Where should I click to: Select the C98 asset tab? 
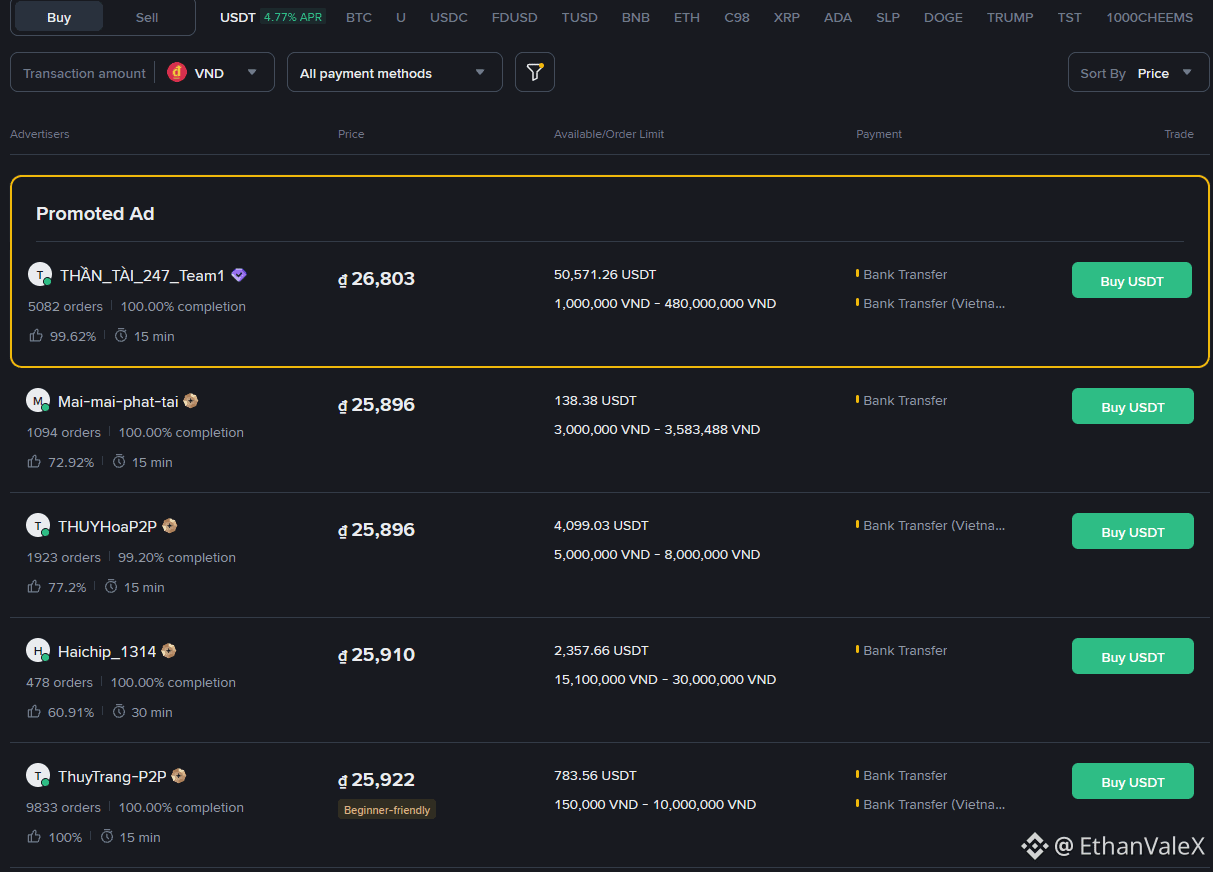tap(737, 17)
